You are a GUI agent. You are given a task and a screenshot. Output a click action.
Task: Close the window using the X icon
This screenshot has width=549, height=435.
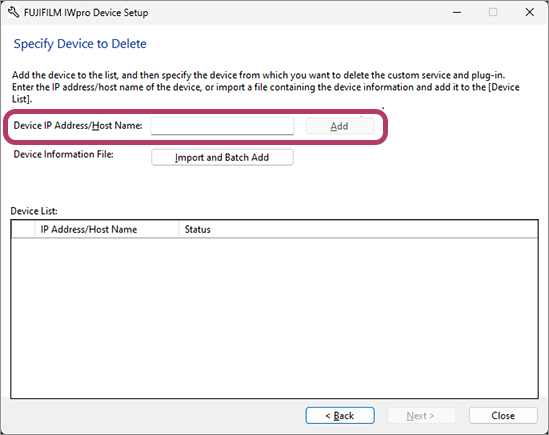click(530, 12)
